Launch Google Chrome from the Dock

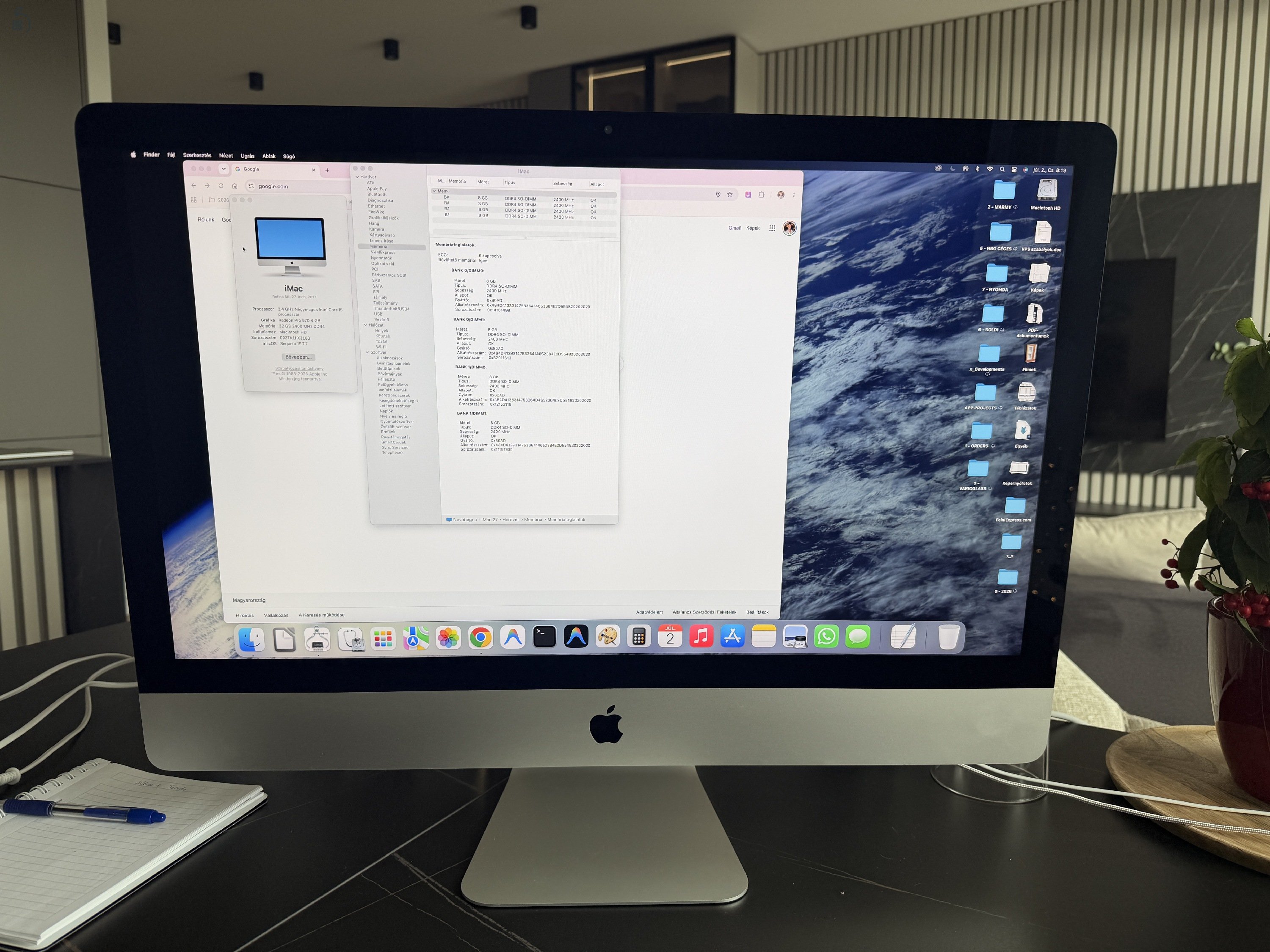[480, 638]
